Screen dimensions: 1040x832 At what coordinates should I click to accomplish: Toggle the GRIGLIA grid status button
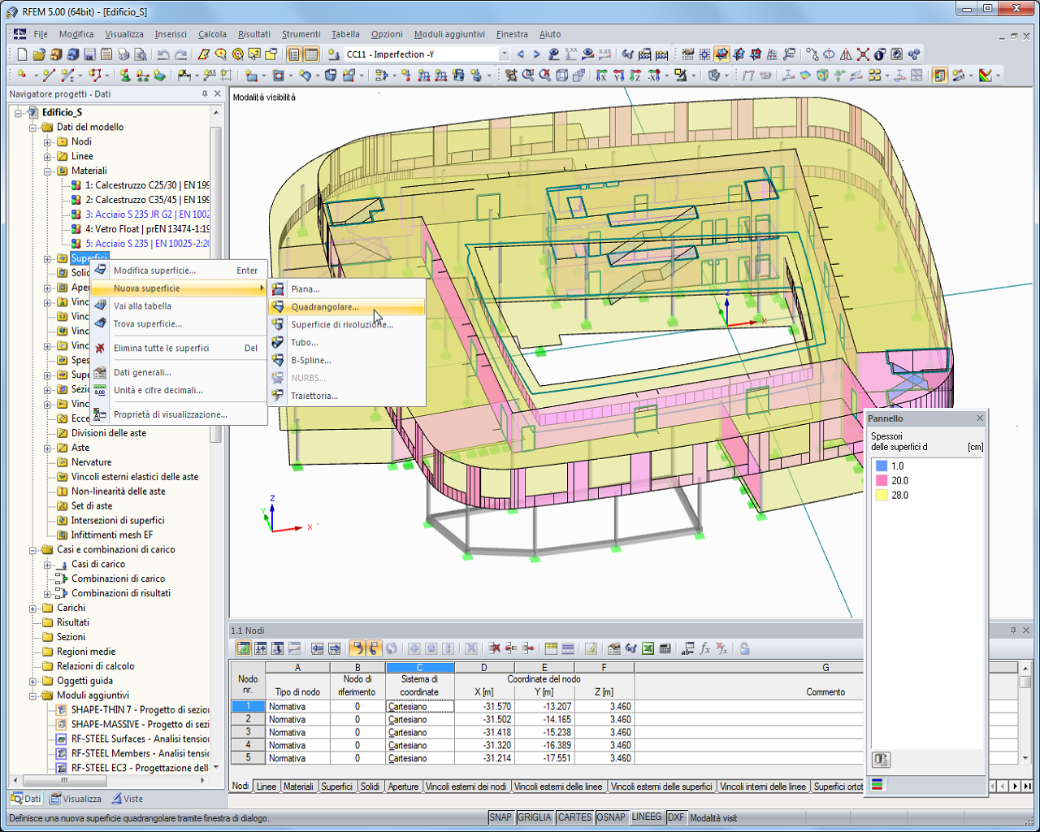pos(535,817)
